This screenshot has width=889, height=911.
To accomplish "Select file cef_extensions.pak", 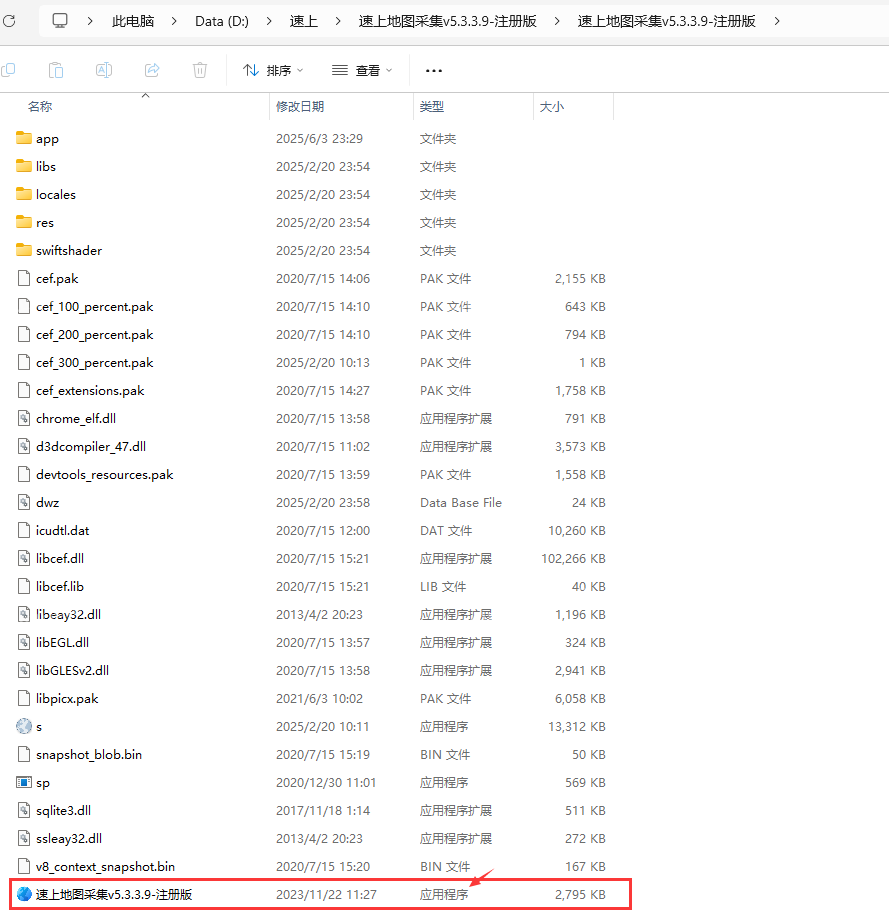I will pyautogui.click(x=90, y=390).
